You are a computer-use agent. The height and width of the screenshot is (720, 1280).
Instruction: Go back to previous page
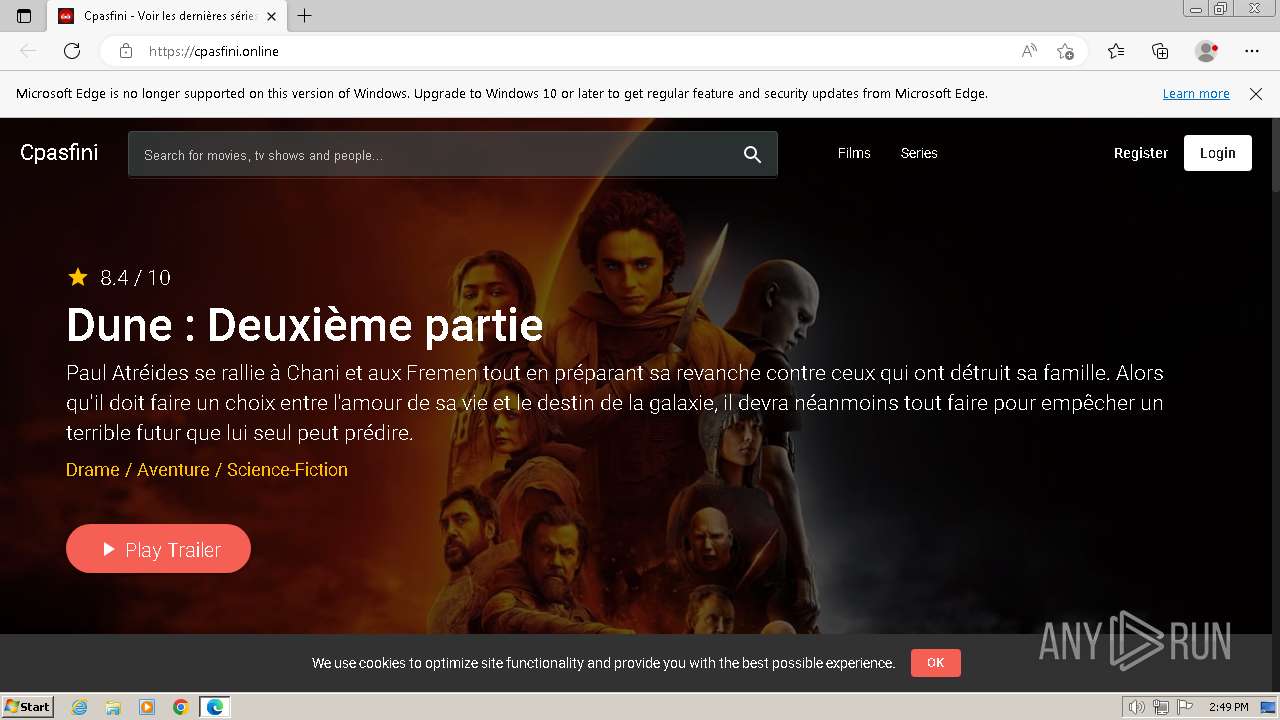tap(28, 51)
